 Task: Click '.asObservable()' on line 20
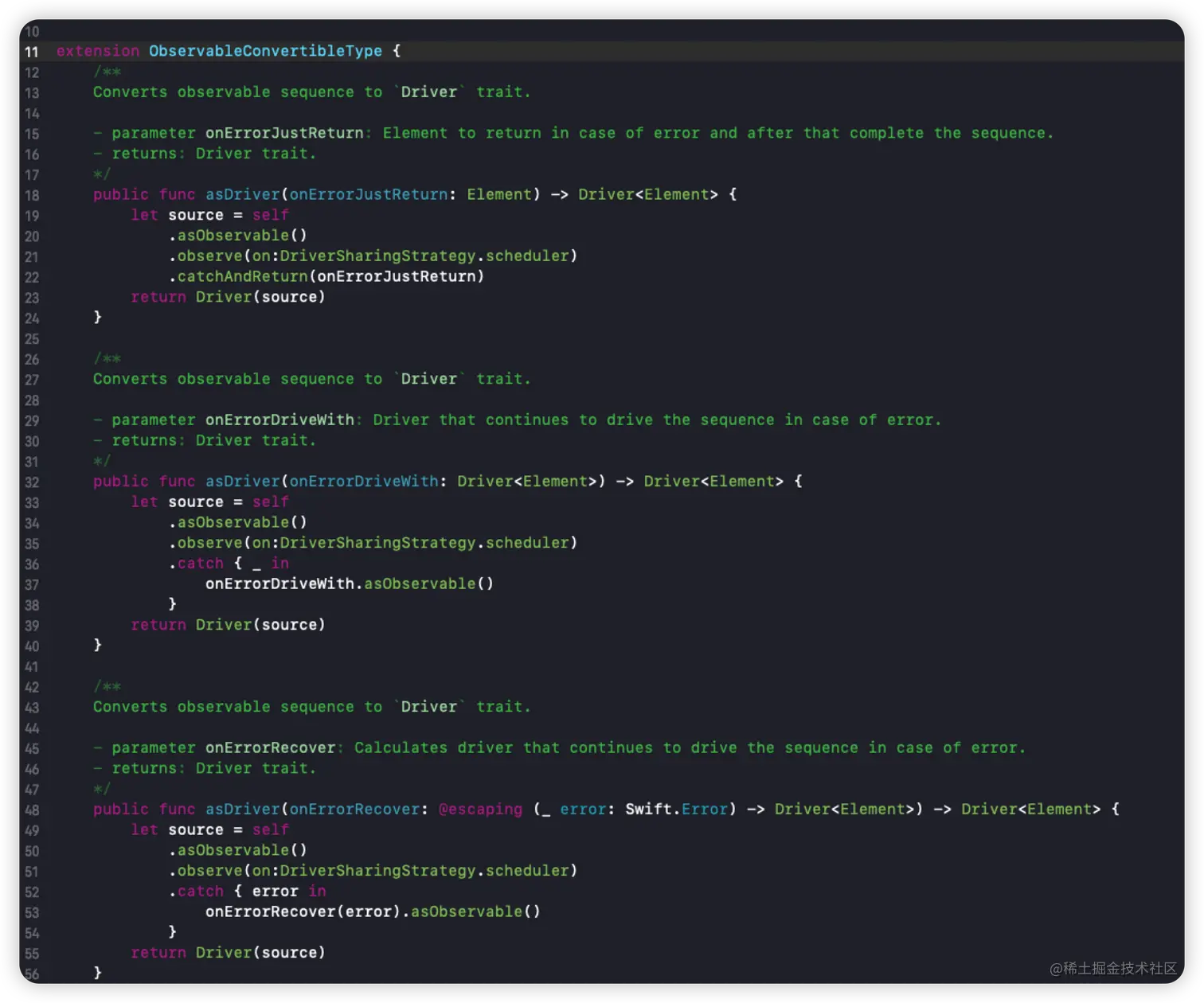[x=238, y=236]
